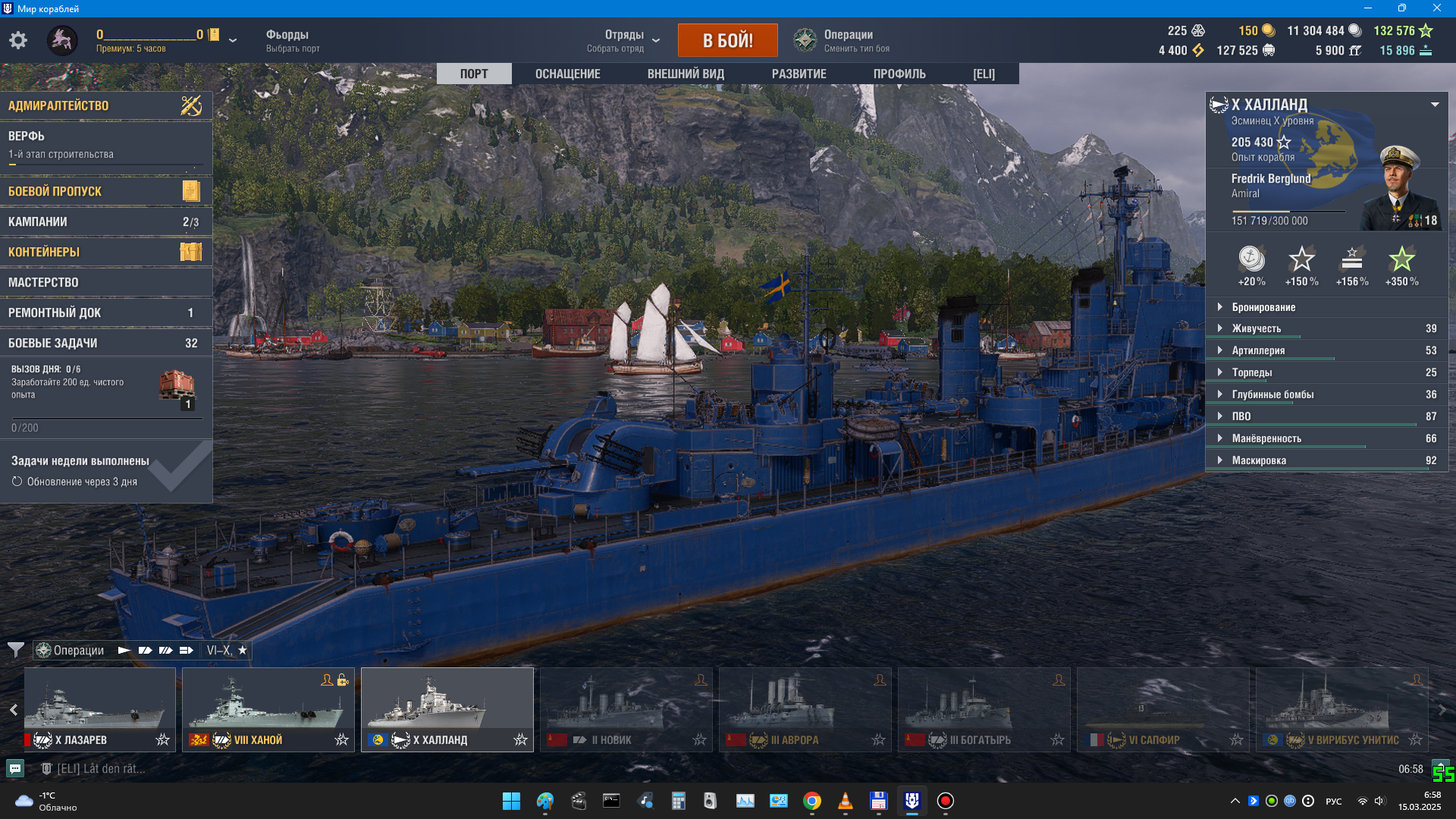Expand ship selection dropdown for Х ХАЛЛАНД
This screenshot has height=819, width=1456.
click(1435, 105)
